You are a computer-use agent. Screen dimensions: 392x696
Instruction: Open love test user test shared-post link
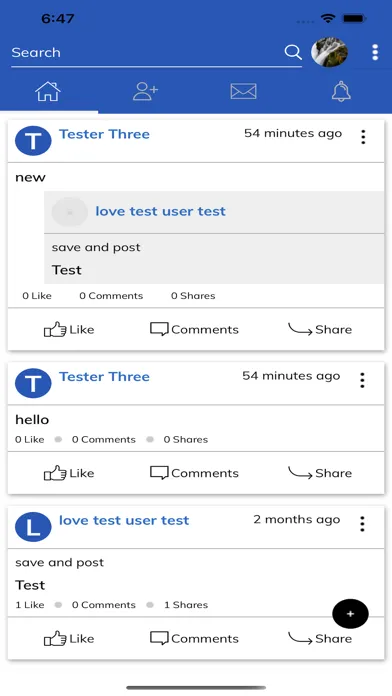pyautogui.click(x=160, y=211)
